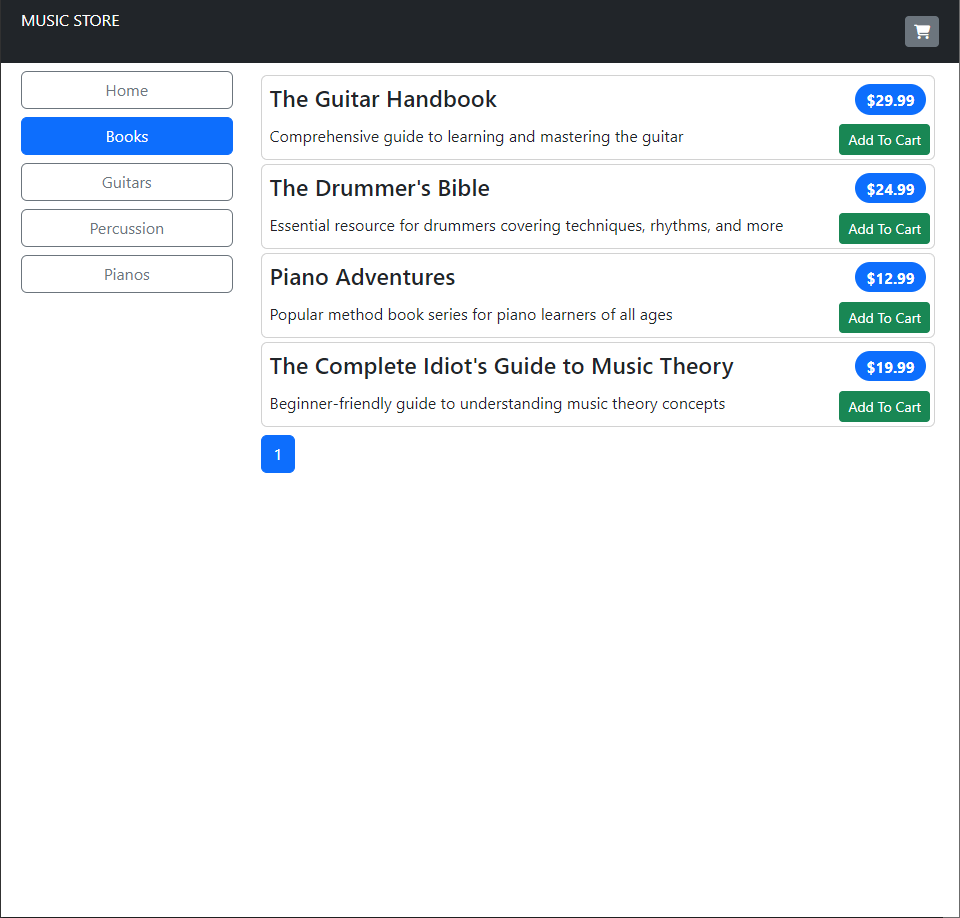Go to the Home category
960x918 pixels.
tap(127, 90)
